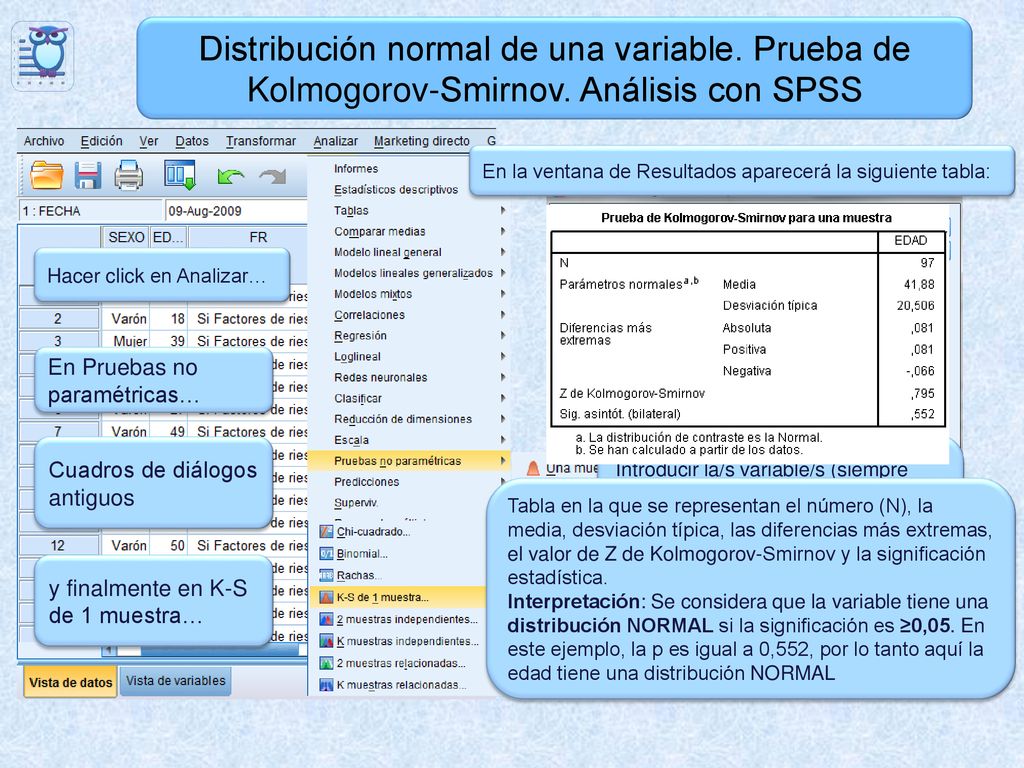
Task: Click the K muestras relacionadas icon
Action: click(327, 685)
